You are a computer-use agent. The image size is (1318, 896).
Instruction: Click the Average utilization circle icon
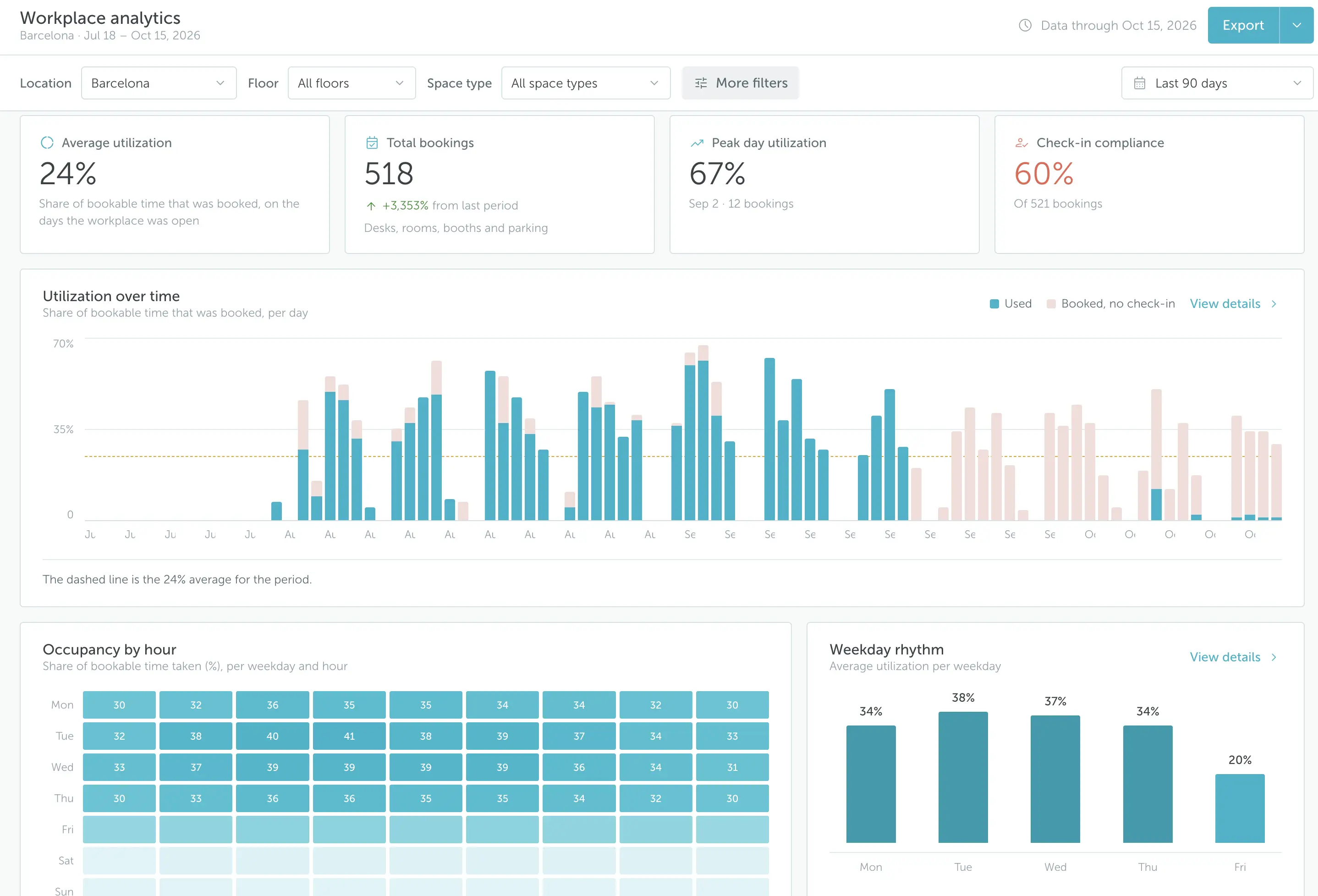(x=47, y=143)
